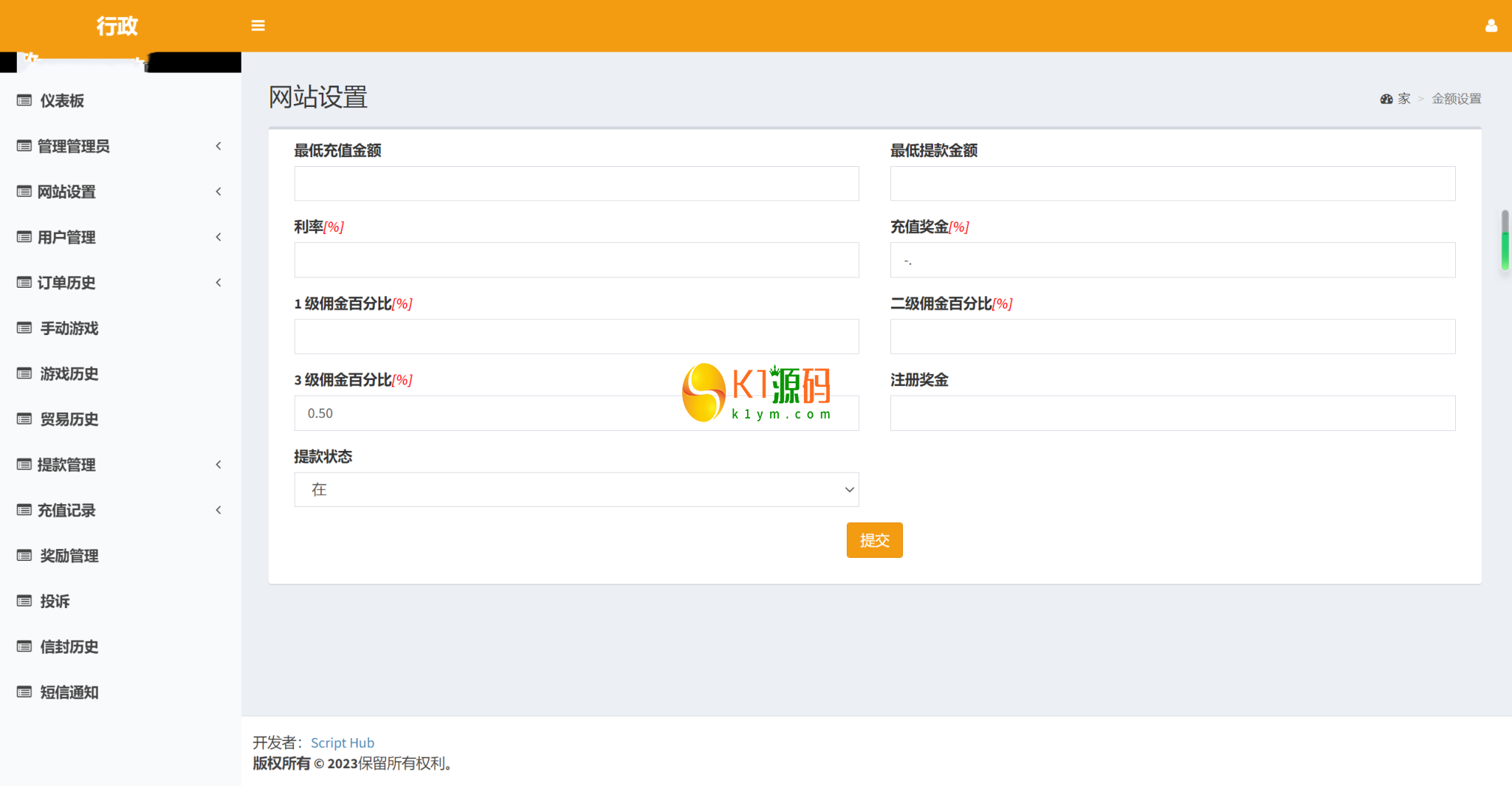The height and width of the screenshot is (786, 1512).
Task: Click the icon next to 提款管理
Action: click(x=24, y=464)
